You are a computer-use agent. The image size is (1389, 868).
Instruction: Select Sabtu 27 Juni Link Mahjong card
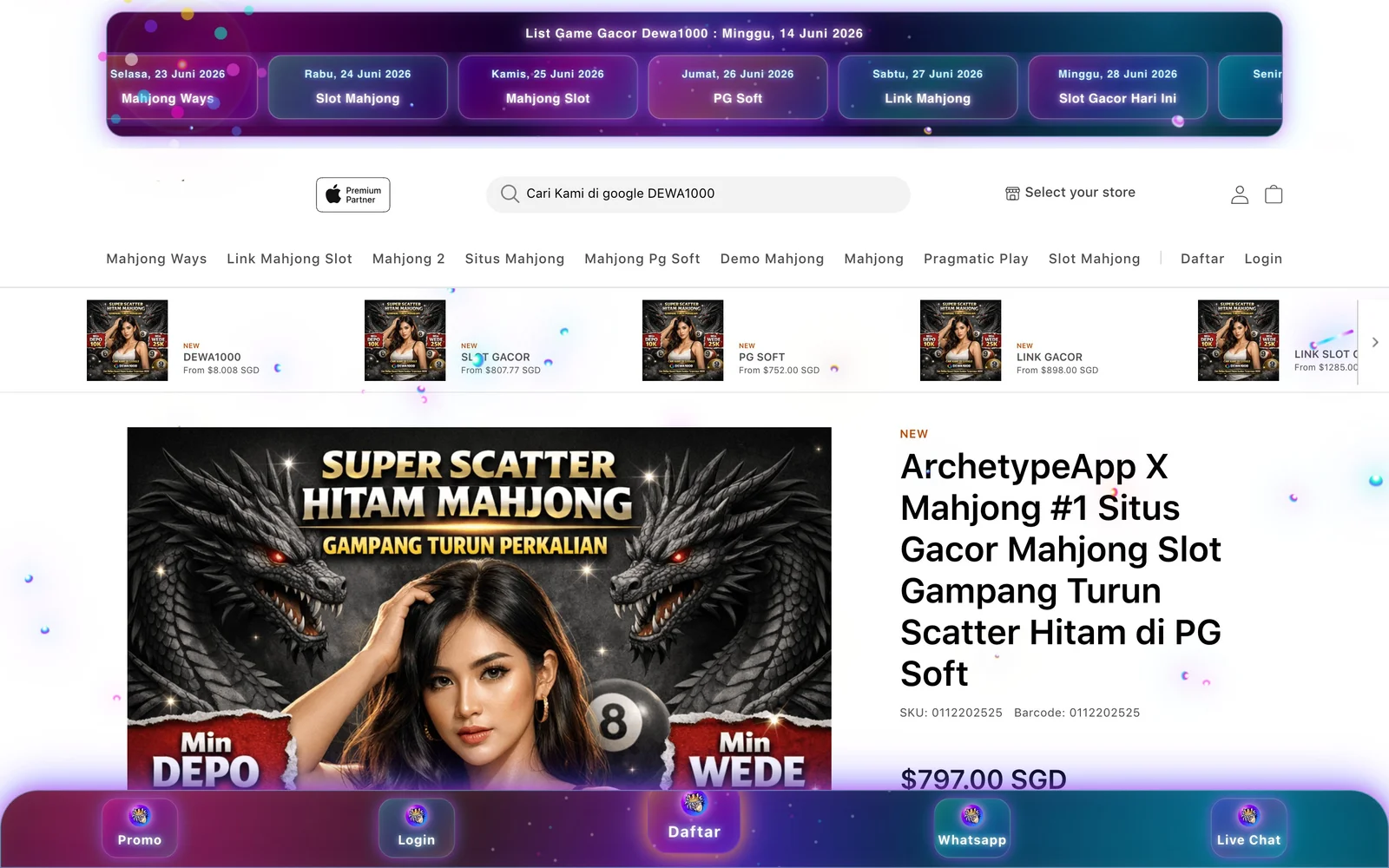[x=928, y=87]
